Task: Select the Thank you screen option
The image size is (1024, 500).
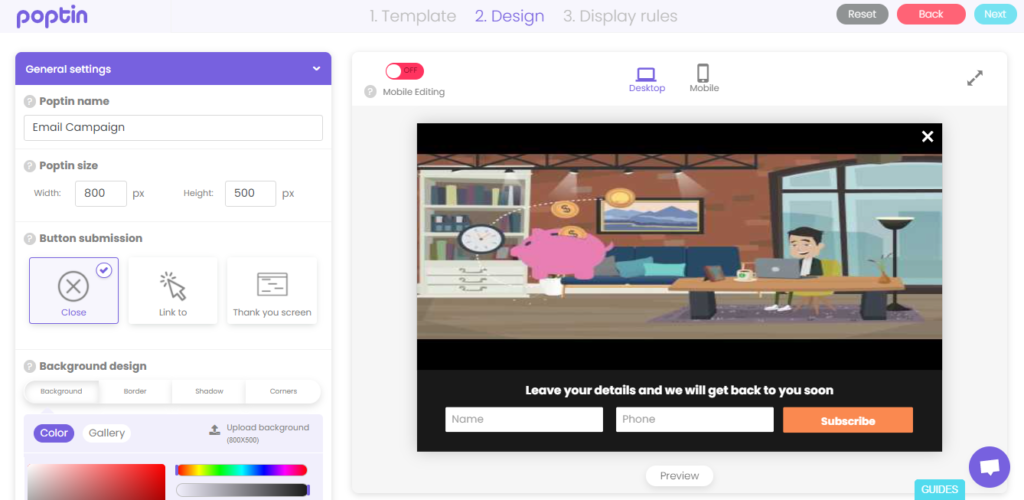Action: (x=272, y=290)
